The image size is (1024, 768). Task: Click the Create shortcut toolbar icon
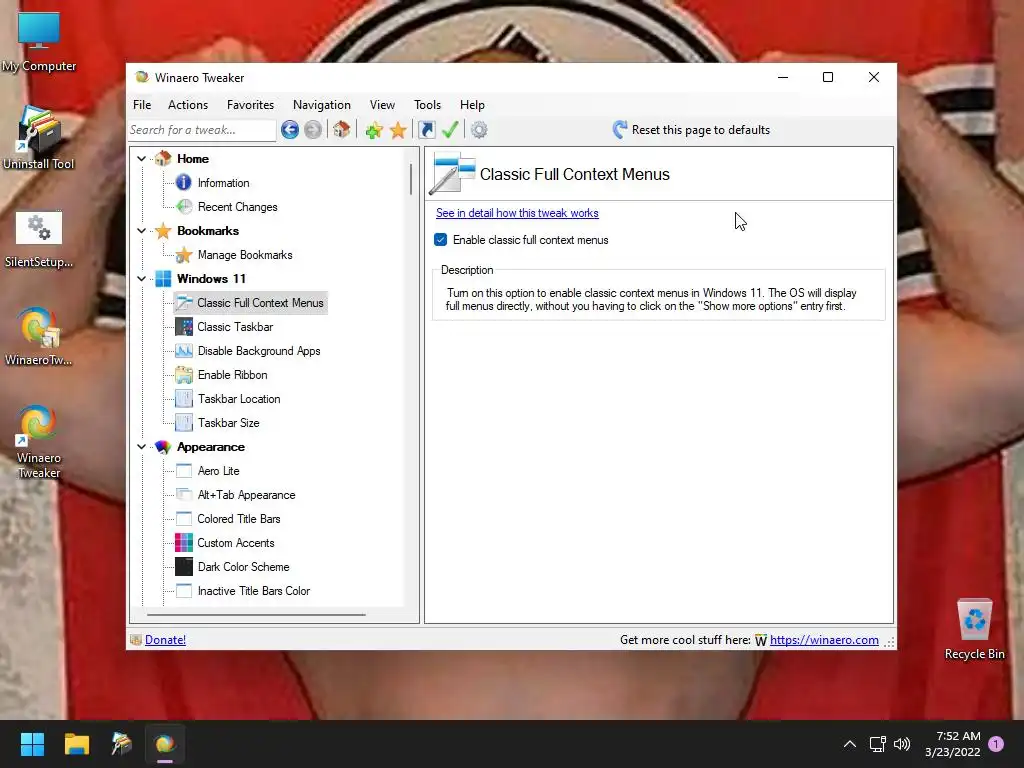pyautogui.click(x=426, y=130)
